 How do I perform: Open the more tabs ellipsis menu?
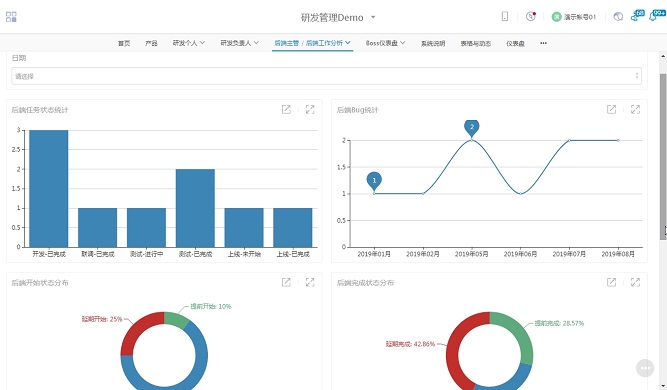point(543,43)
